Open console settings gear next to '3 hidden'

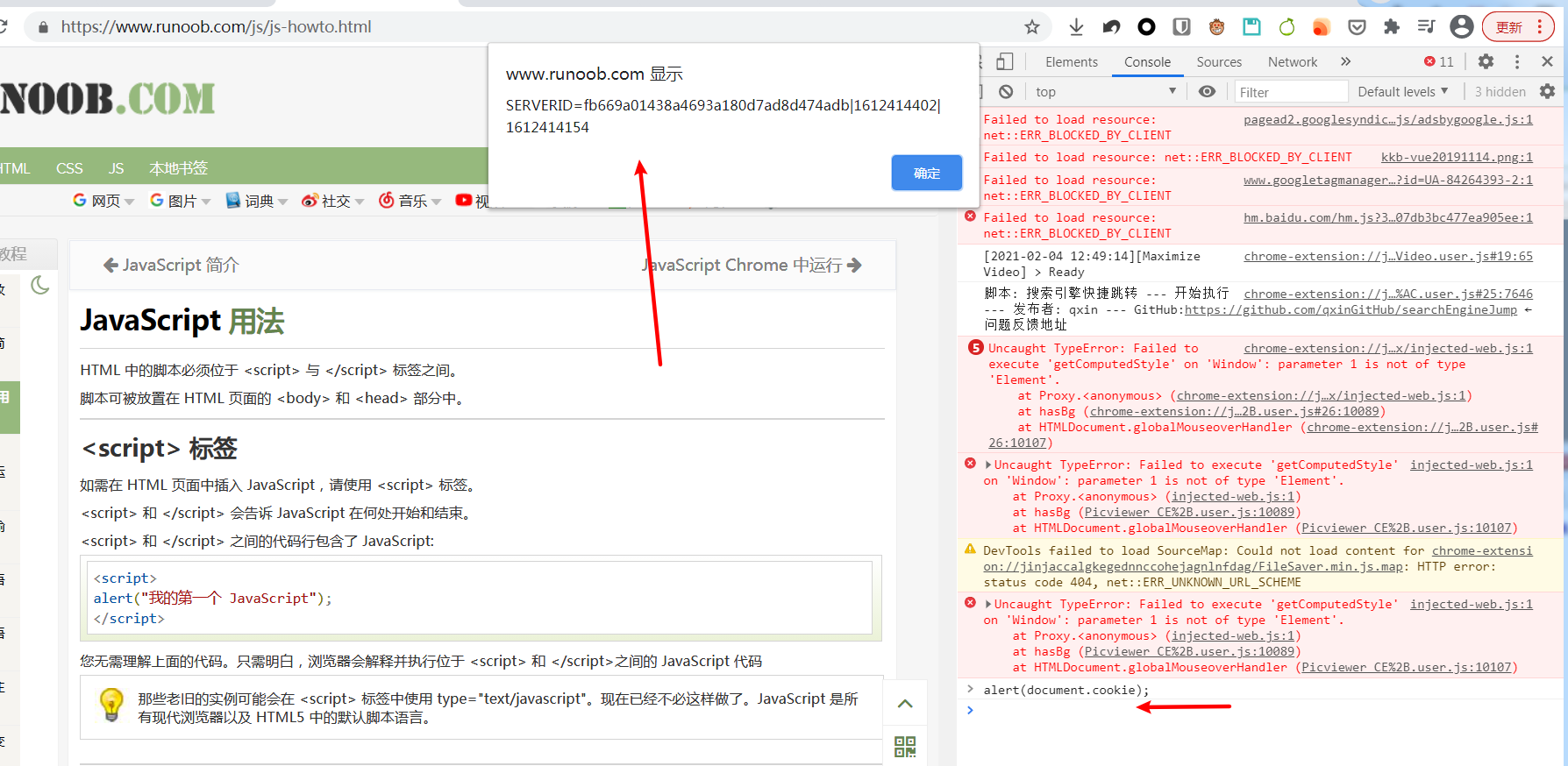pyautogui.click(x=1547, y=91)
